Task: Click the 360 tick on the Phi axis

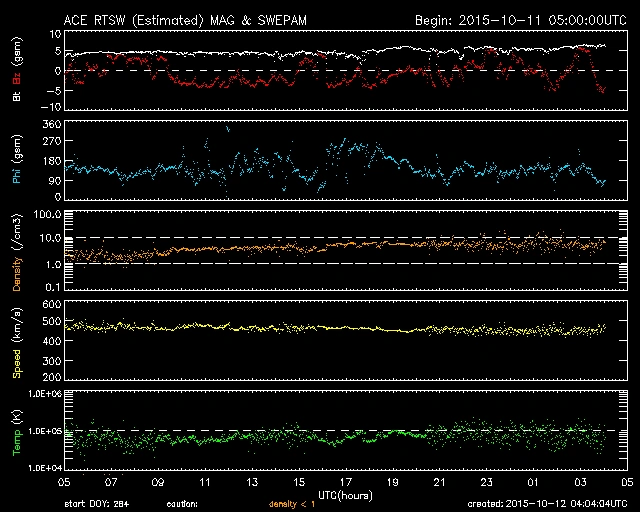Action: click(51, 124)
